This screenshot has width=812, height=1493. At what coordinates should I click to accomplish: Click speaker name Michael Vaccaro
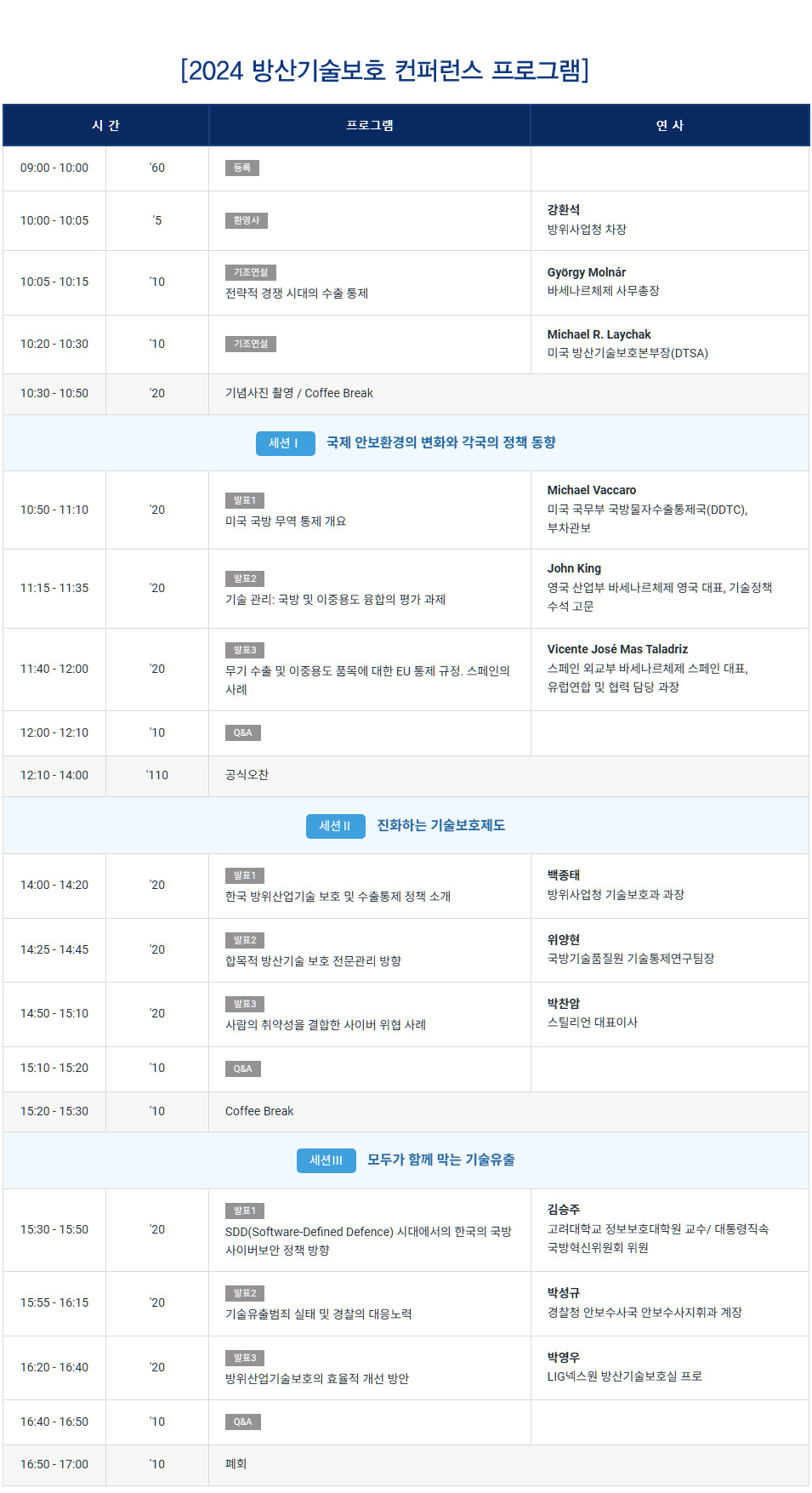coord(591,490)
